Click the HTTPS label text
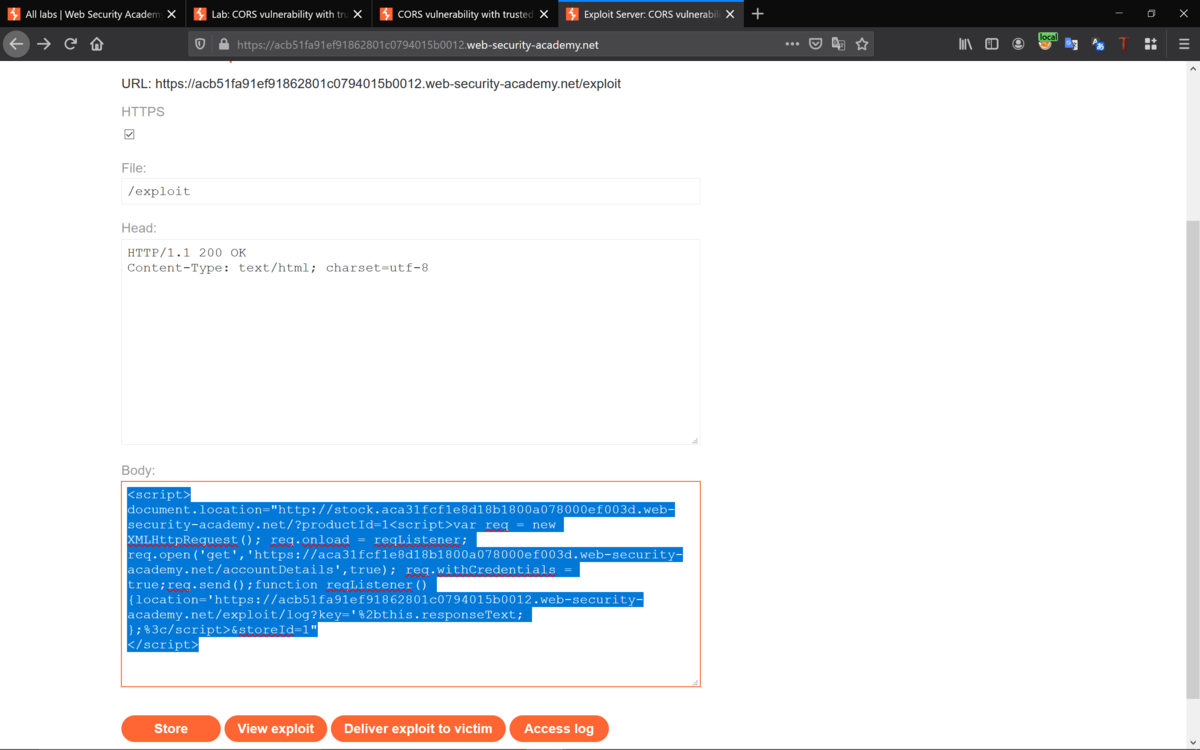1200x750 pixels. [143, 112]
